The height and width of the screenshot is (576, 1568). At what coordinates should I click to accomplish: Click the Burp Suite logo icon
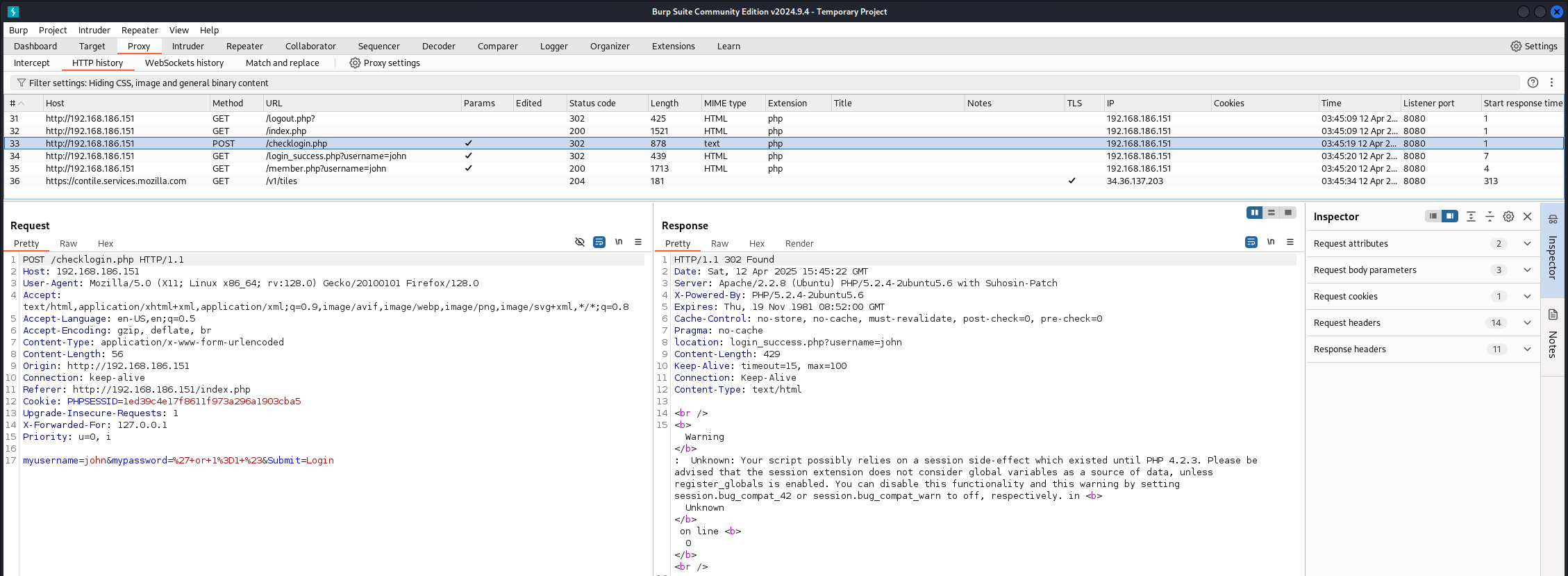13,11
